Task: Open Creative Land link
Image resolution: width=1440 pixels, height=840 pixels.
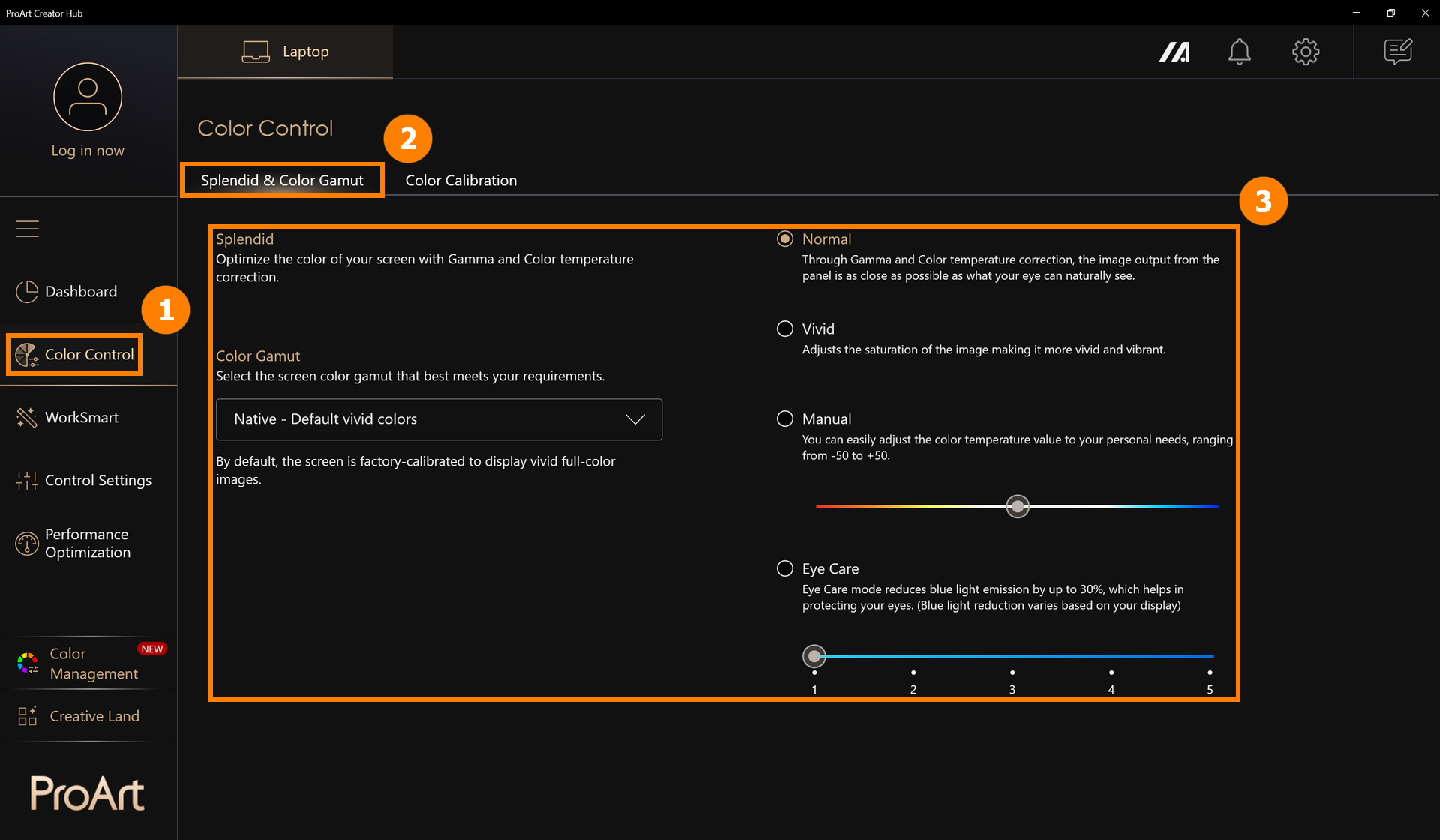Action: pos(94,716)
